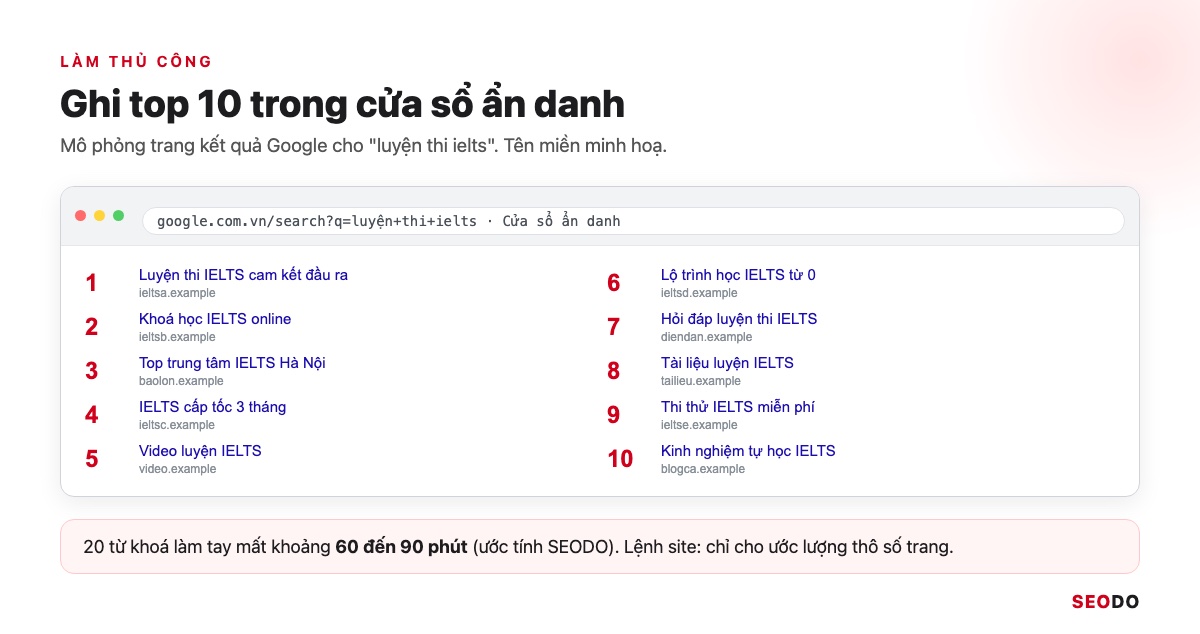Click the rank number 1 label
Viewport: 1200px width, 634px height.
click(x=91, y=283)
